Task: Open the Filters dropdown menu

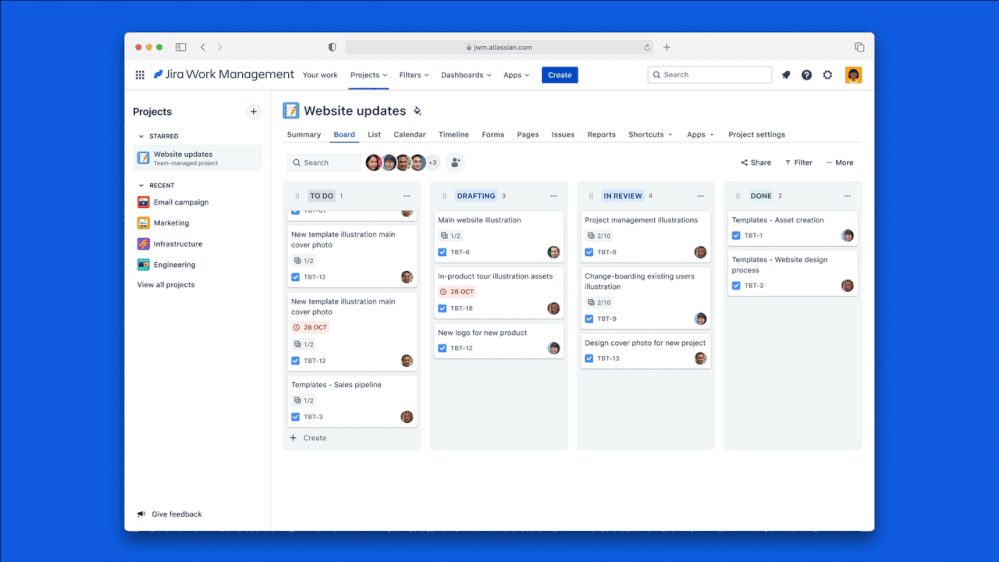Action: point(413,75)
